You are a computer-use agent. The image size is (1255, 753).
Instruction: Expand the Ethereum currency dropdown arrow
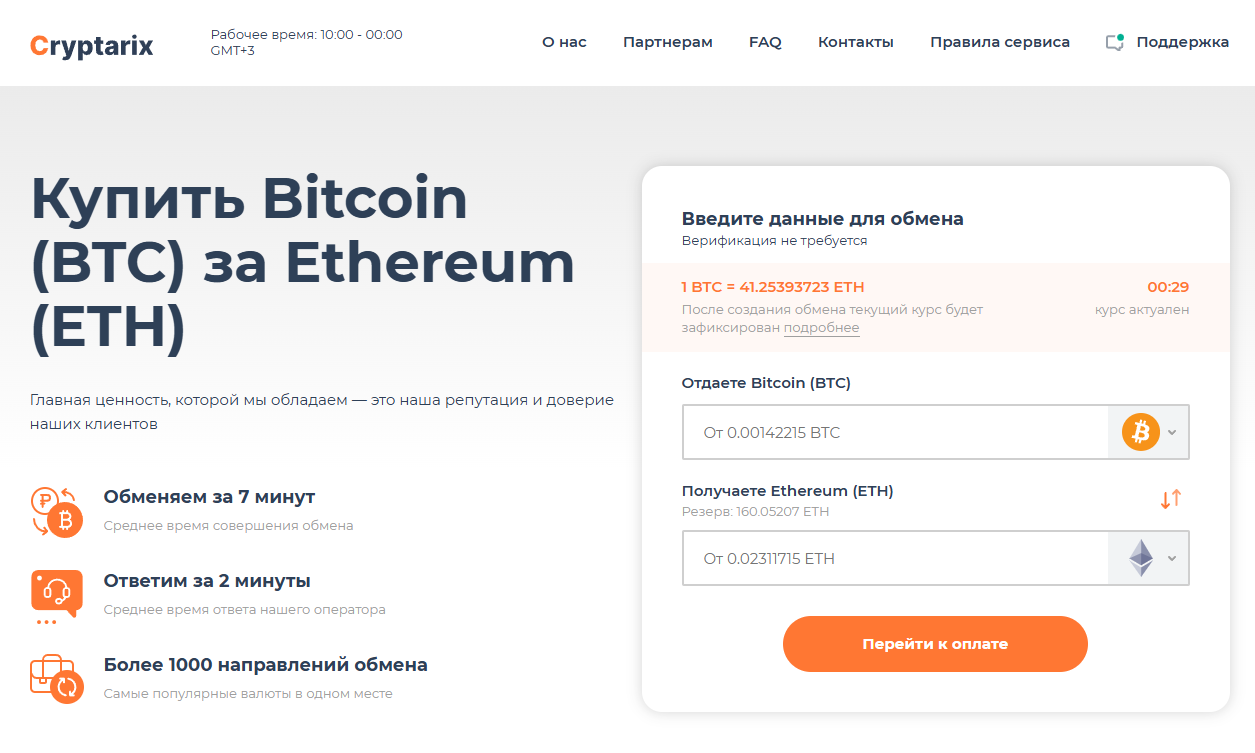(x=1172, y=558)
